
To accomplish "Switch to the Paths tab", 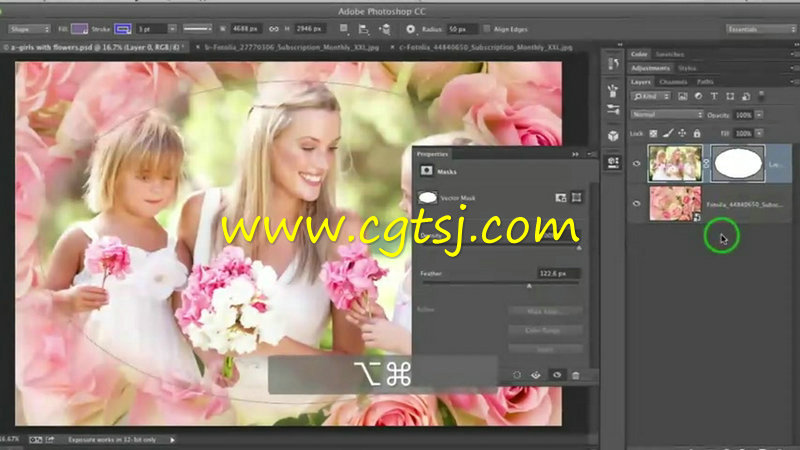I will [705, 82].
